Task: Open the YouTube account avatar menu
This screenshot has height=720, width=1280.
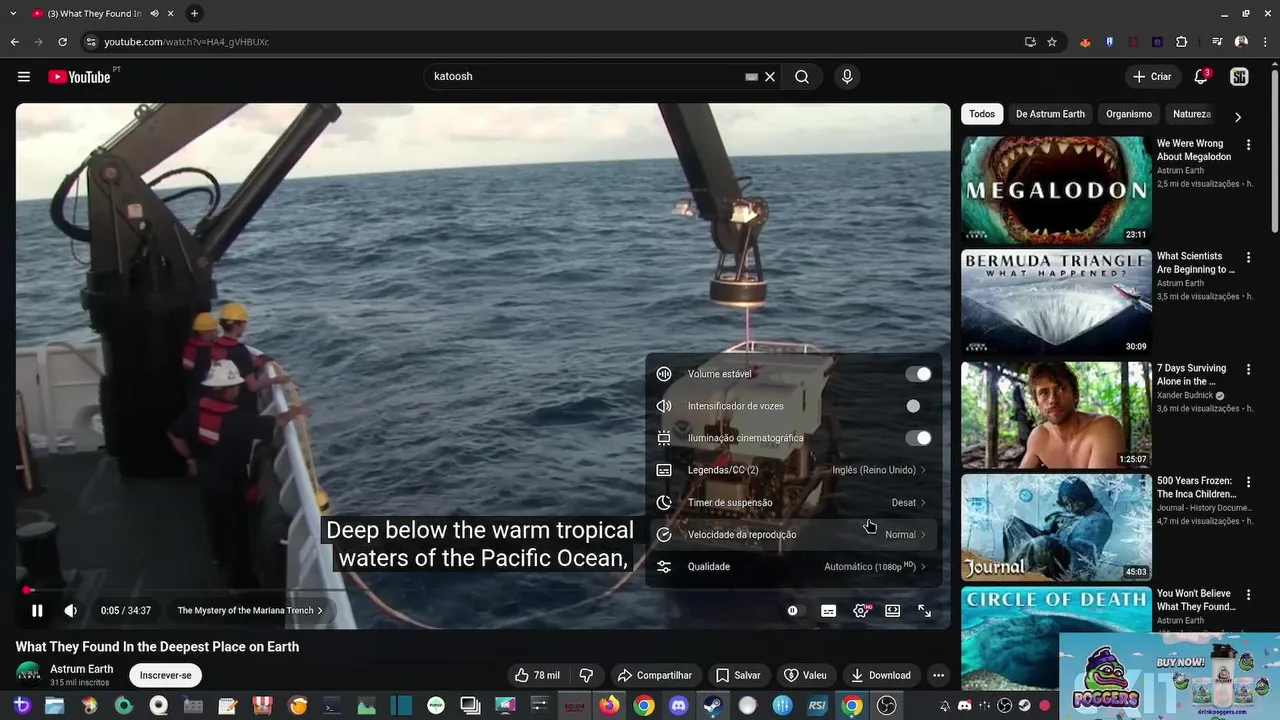Action: coord(1239,77)
